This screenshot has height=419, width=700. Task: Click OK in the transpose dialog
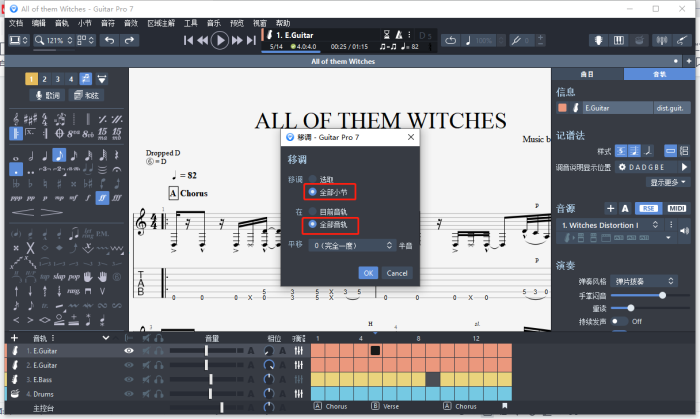(x=368, y=272)
